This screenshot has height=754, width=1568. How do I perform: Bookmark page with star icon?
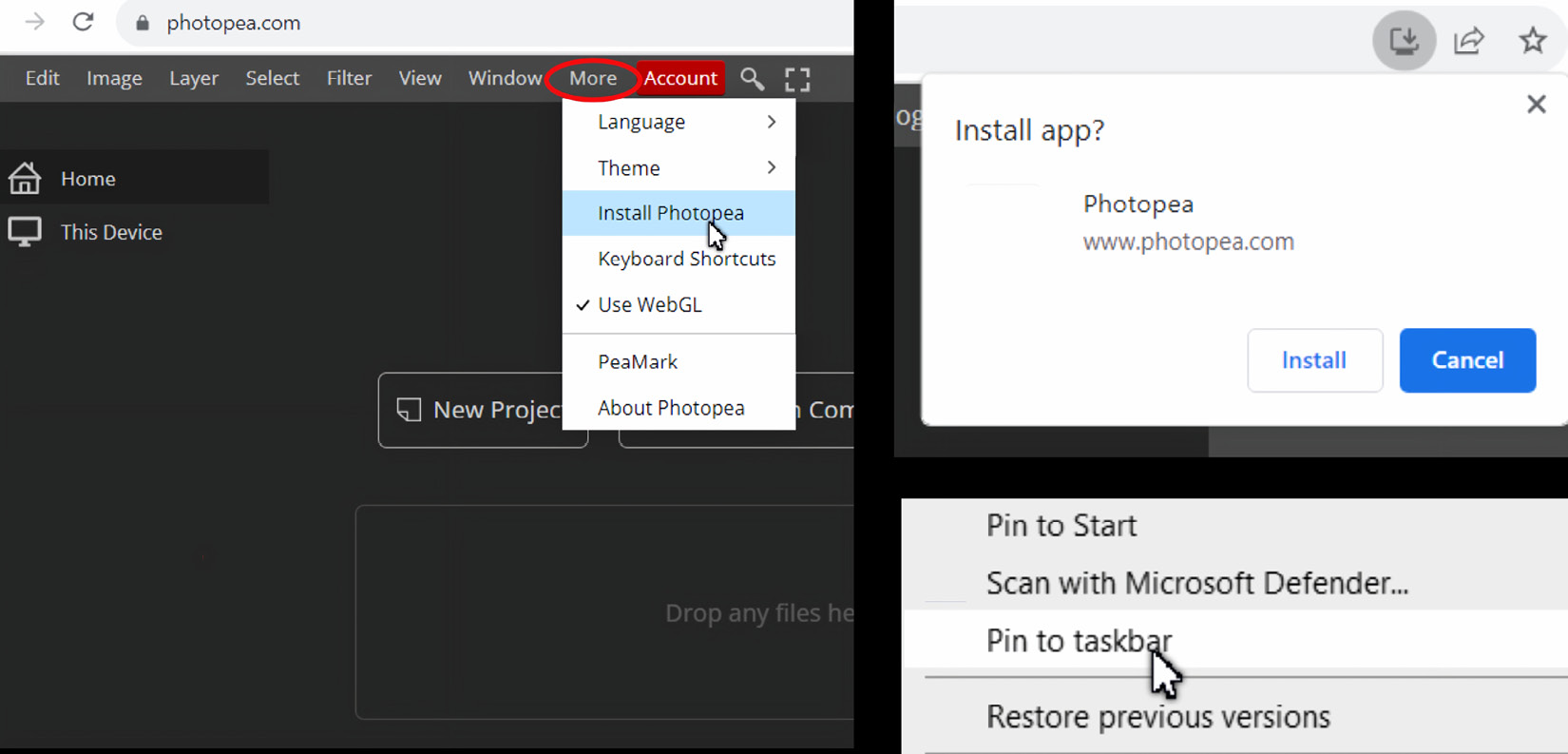point(1532,40)
